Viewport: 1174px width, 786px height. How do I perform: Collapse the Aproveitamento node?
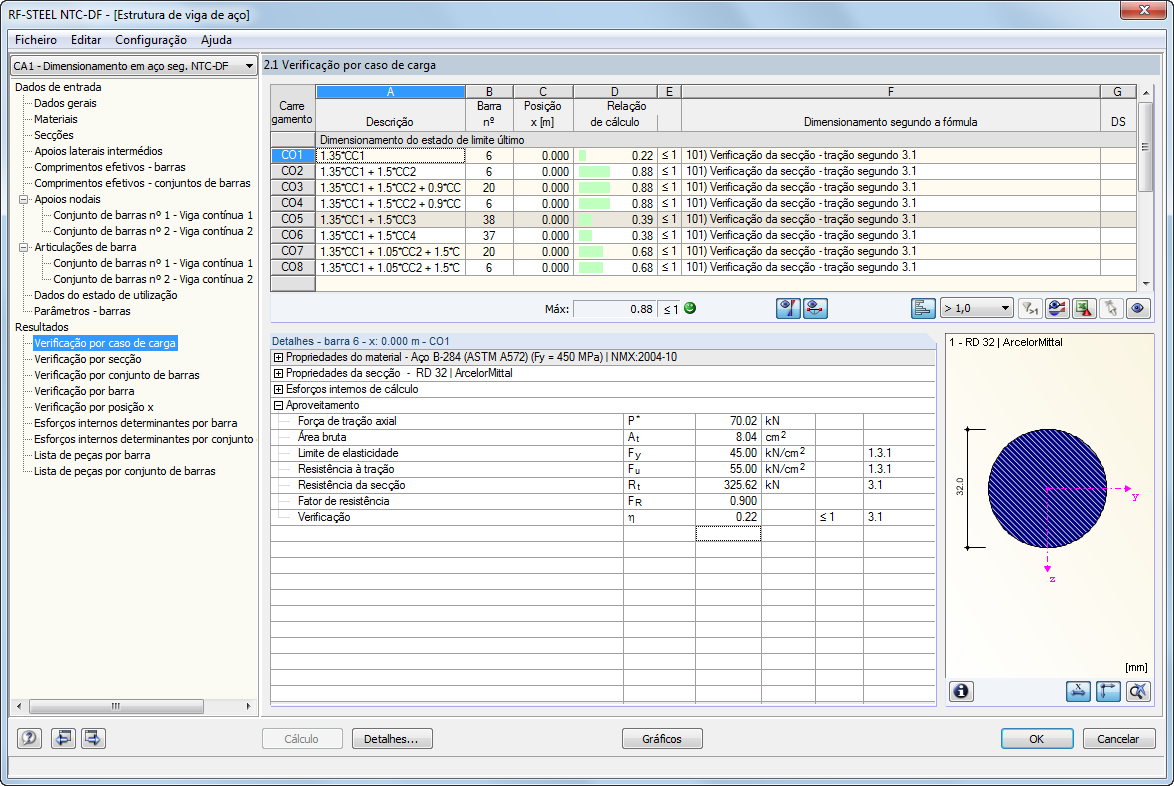279,406
